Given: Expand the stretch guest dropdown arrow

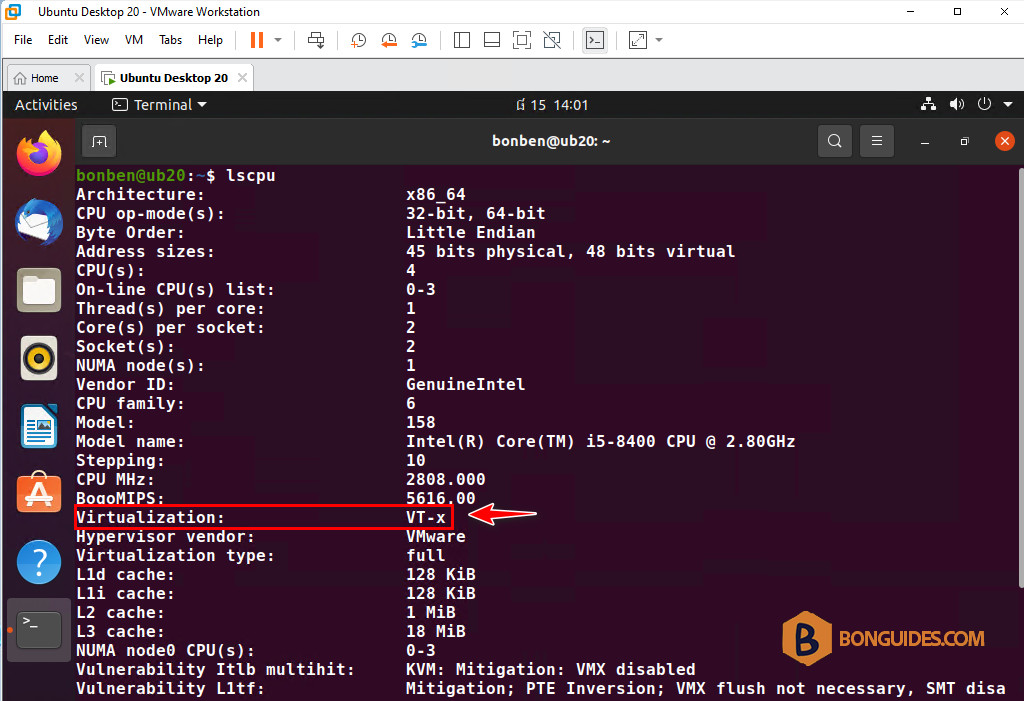Looking at the screenshot, I should click(659, 40).
